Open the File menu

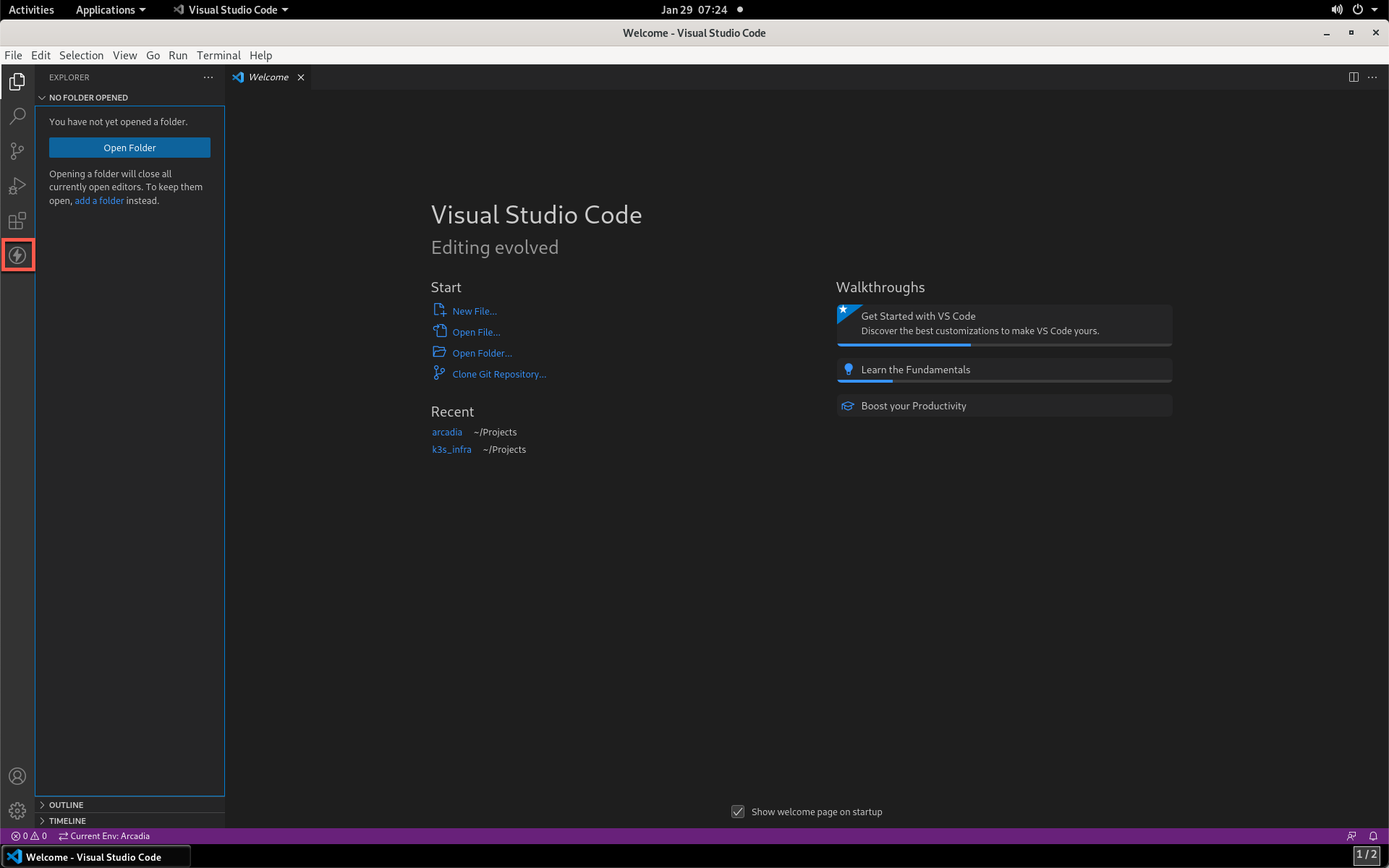click(x=13, y=56)
